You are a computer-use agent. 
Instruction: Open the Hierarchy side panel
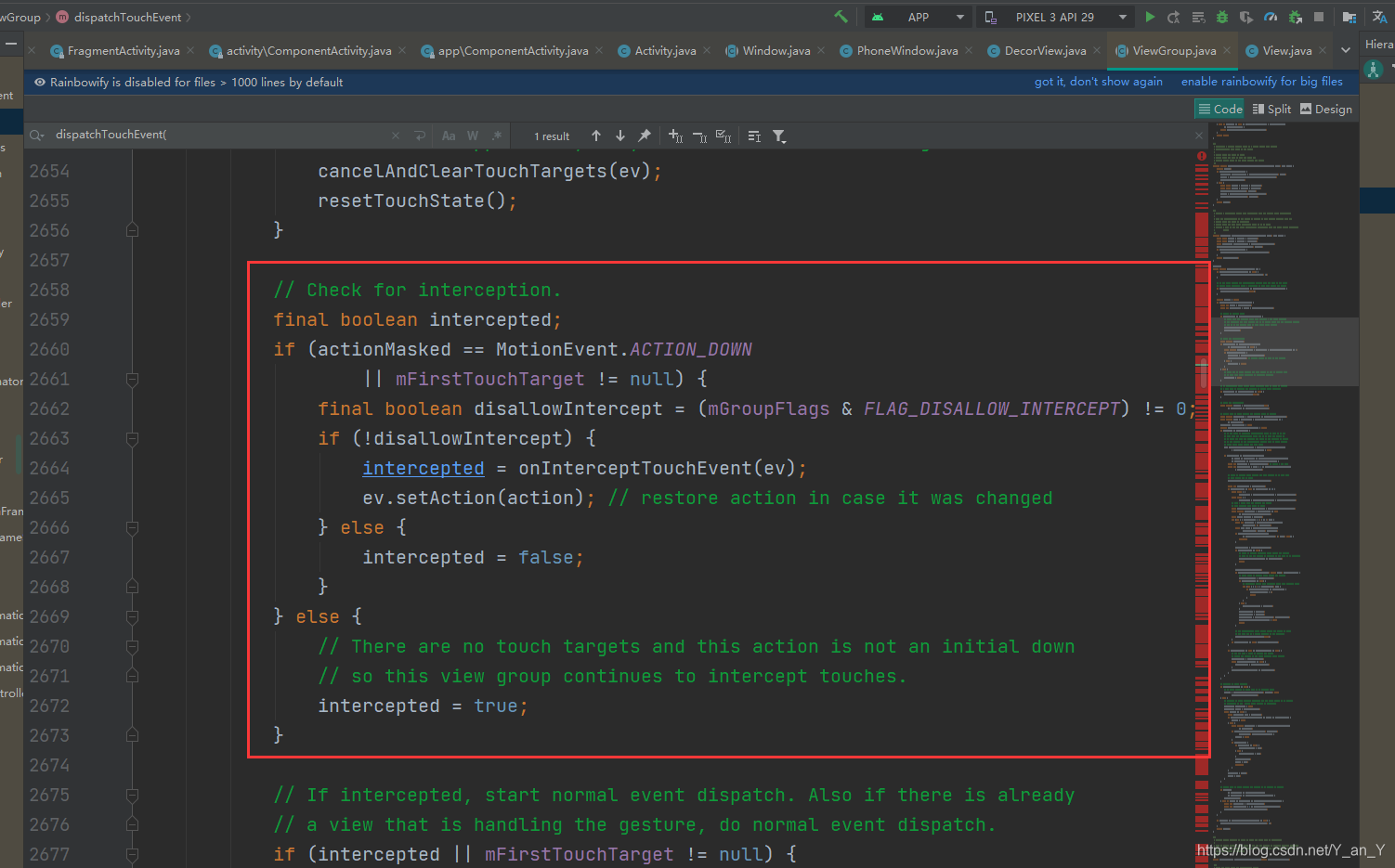click(1378, 44)
